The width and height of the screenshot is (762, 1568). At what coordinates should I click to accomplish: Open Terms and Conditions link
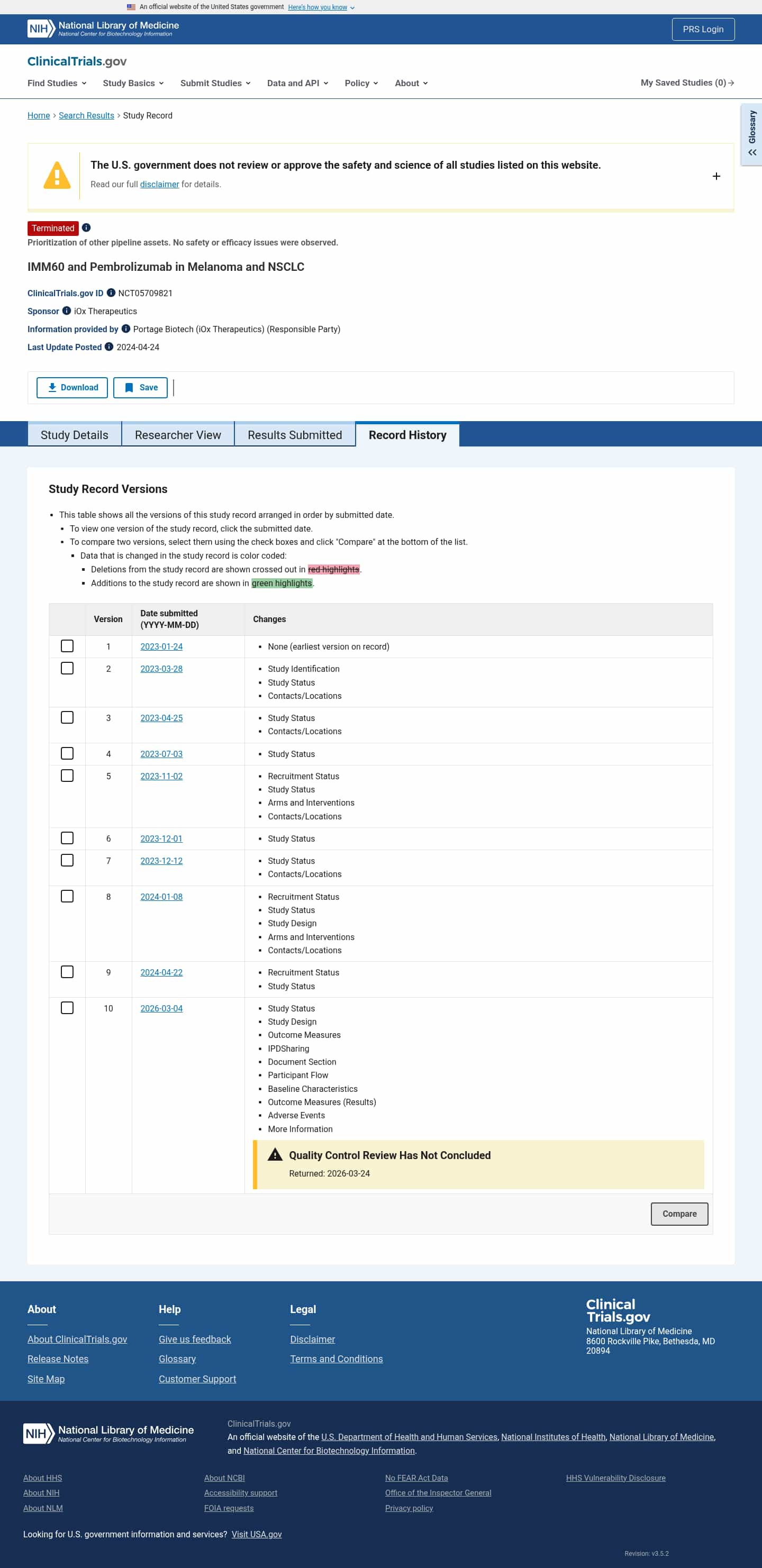336,1359
